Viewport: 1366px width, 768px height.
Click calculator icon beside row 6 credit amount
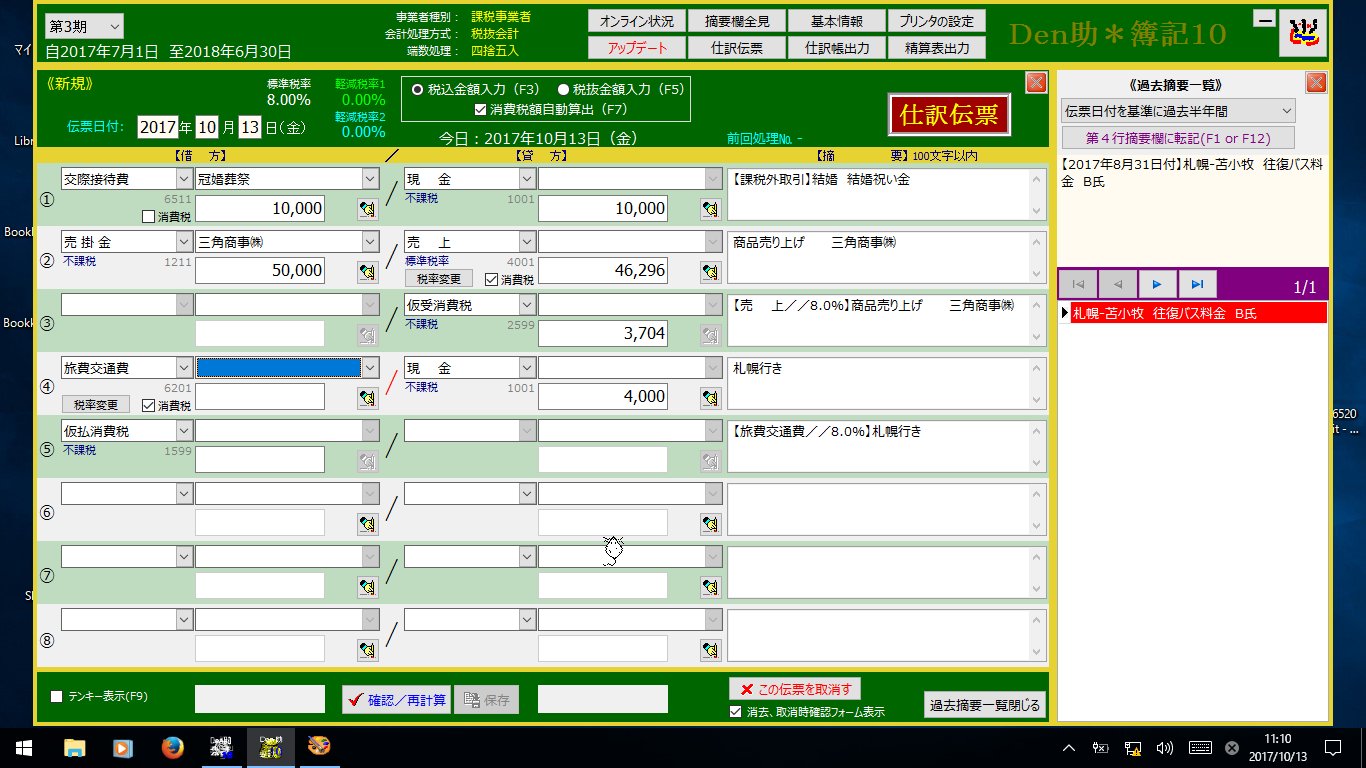[711, 523]
